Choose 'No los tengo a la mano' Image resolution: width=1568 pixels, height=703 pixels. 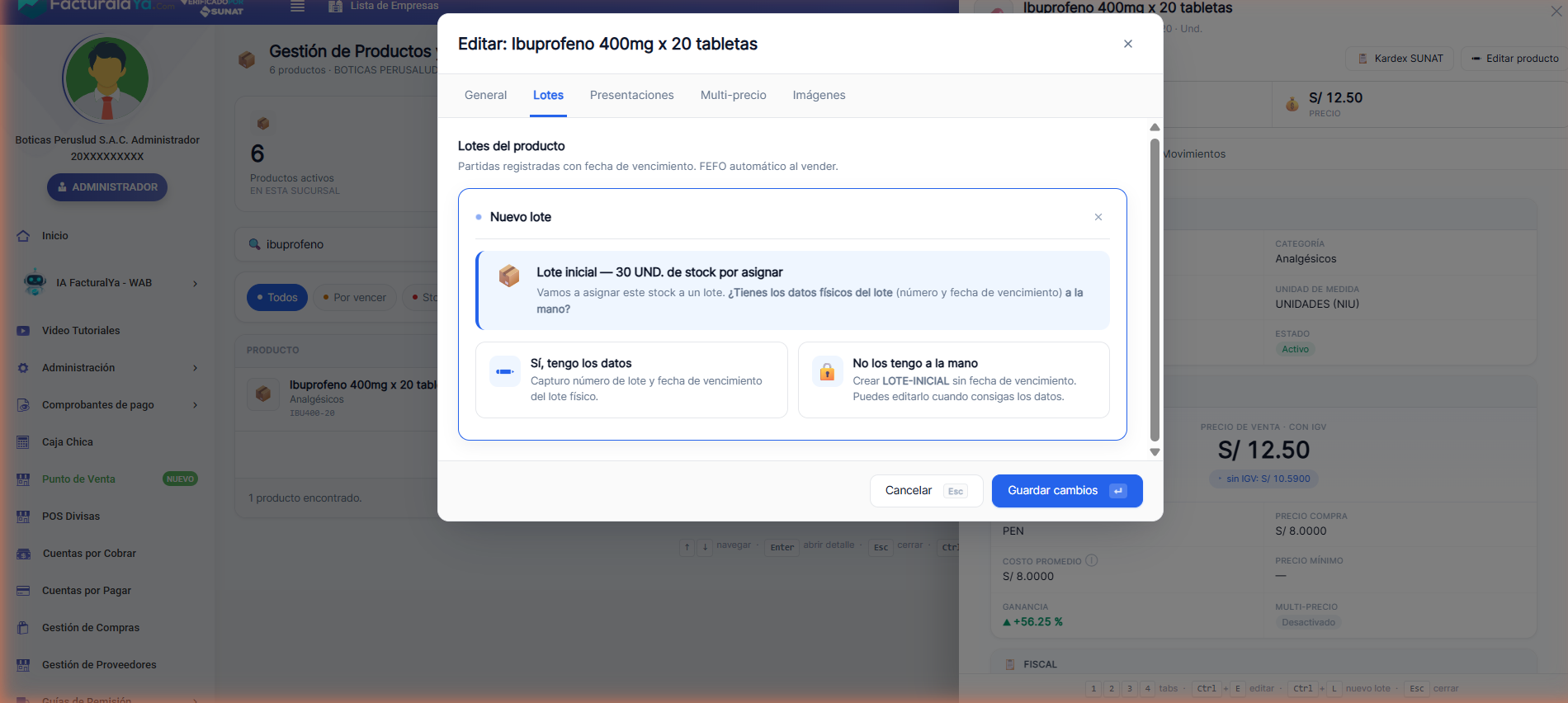[953, 380]
